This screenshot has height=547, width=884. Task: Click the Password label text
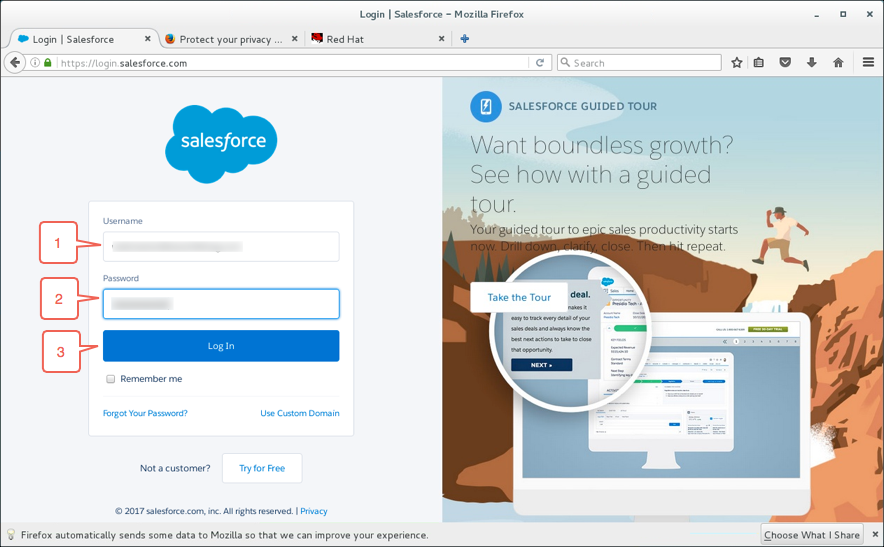coord(121,278)
